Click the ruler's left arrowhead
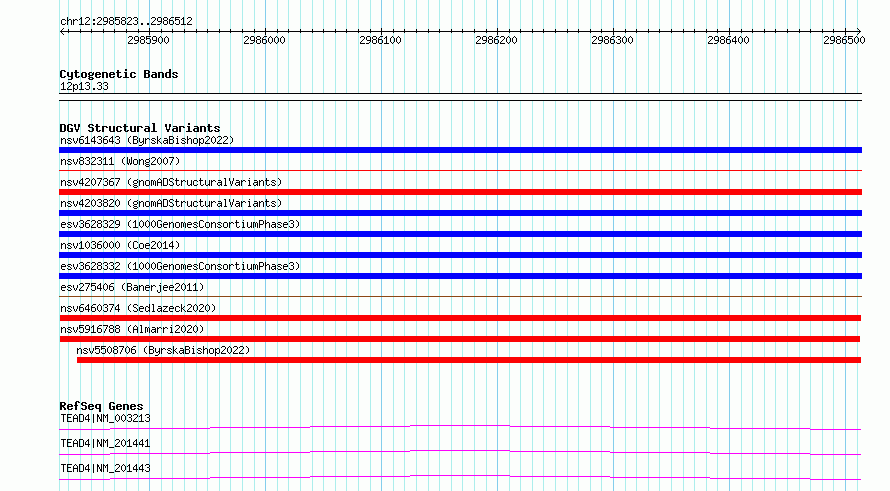This screenshot has height=491, width=890. click(x=62, y=32)
